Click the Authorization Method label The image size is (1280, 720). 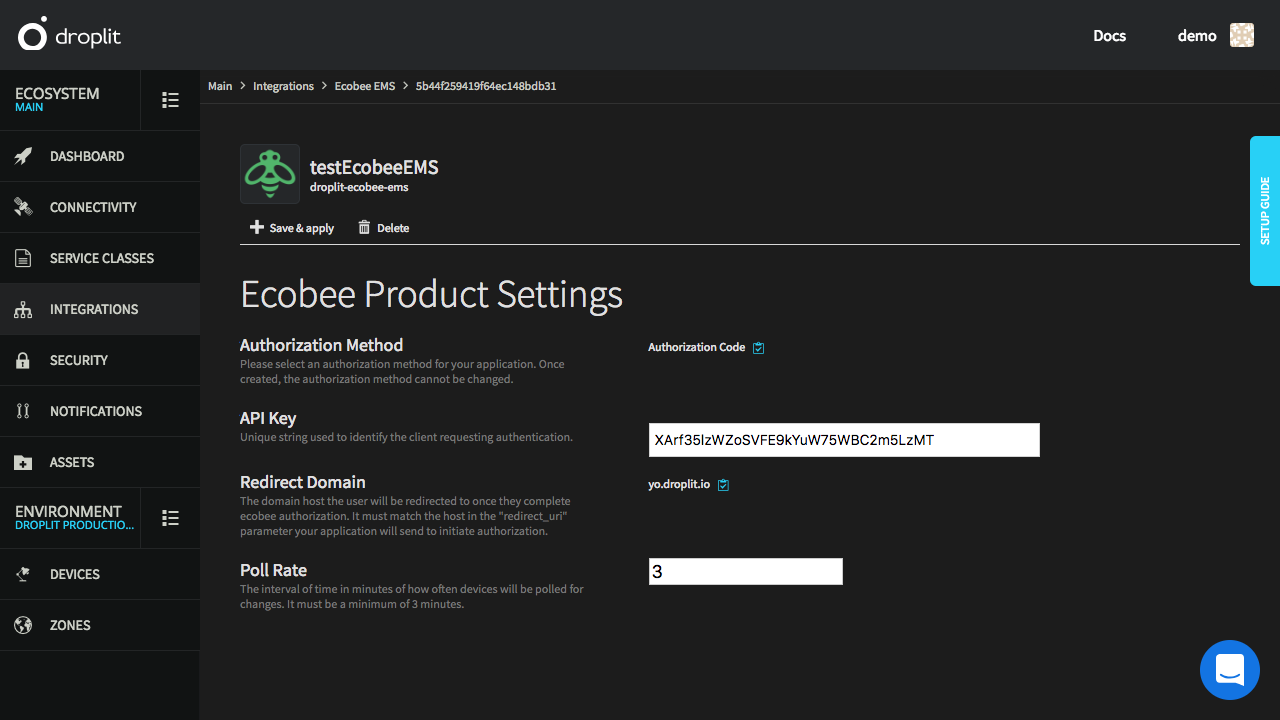pos(321,345)
